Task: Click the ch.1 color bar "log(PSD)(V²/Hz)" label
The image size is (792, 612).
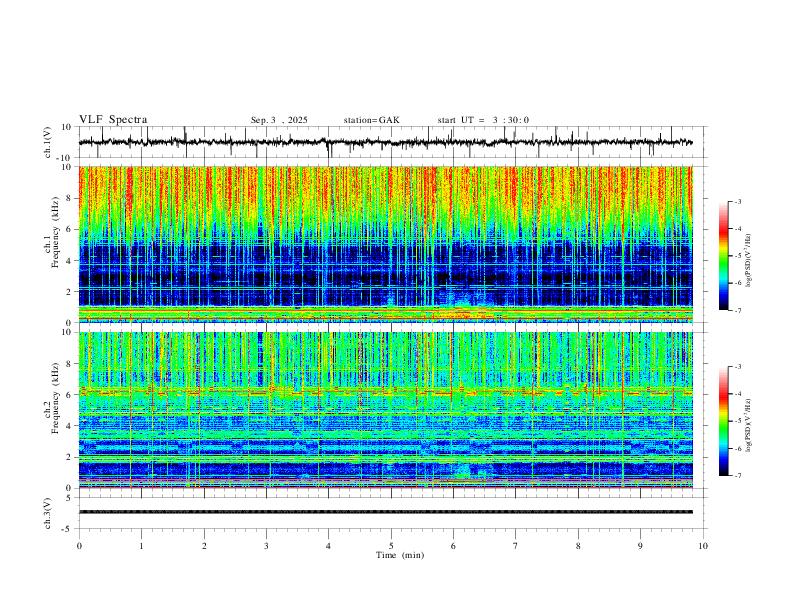Action: point(748,260)
